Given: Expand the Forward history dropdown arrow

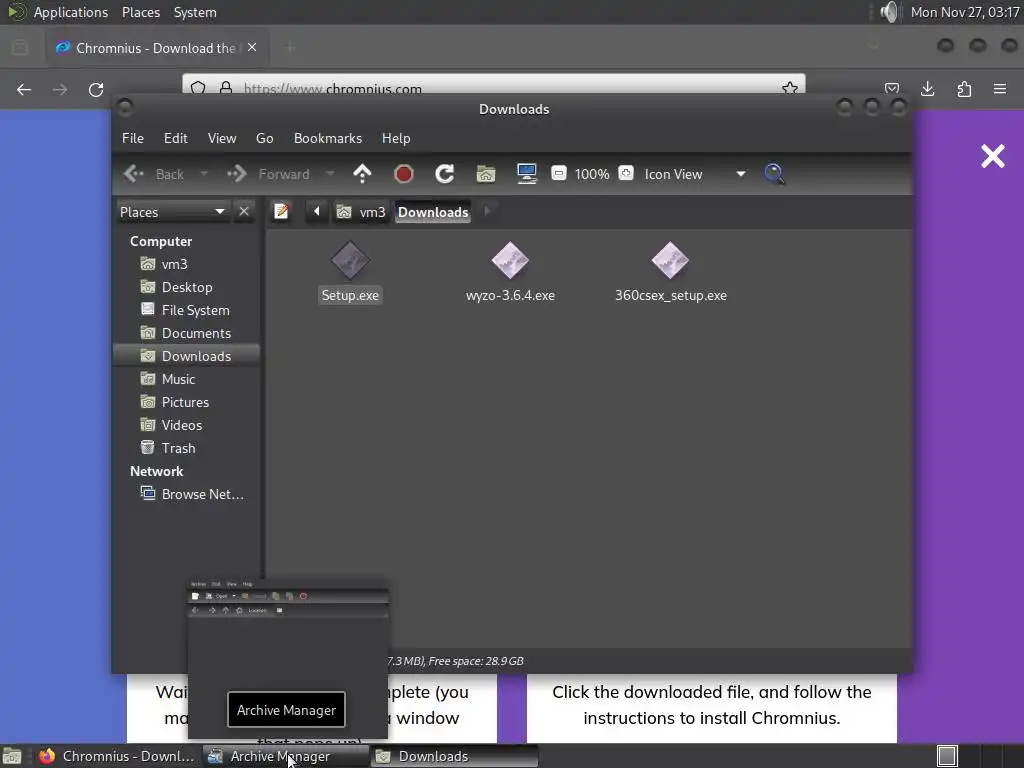Looking at the screenshot, I should [330, 174].
